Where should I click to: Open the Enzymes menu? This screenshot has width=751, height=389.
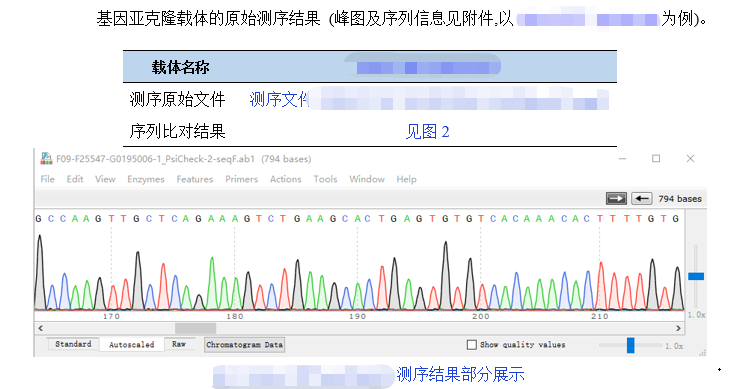click(146, 179)
